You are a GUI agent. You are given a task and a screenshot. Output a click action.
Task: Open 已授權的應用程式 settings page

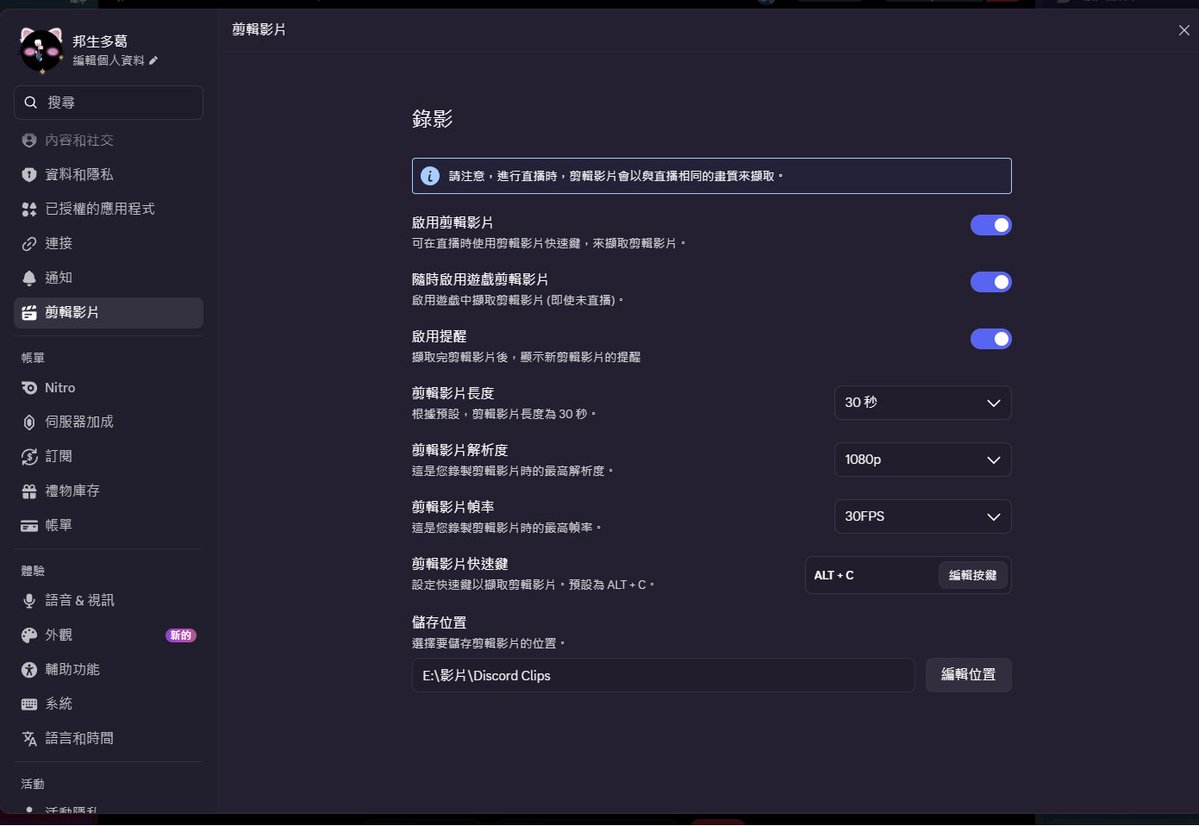coord(109,210)
